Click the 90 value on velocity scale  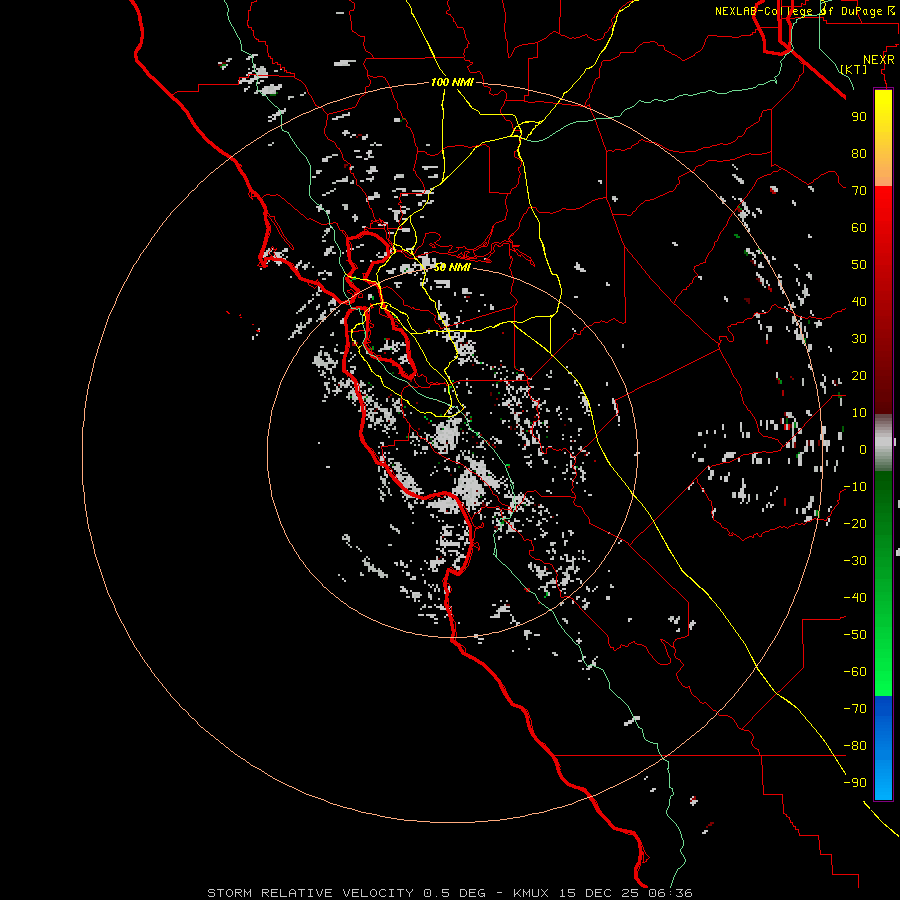click(x=859, y=117)
